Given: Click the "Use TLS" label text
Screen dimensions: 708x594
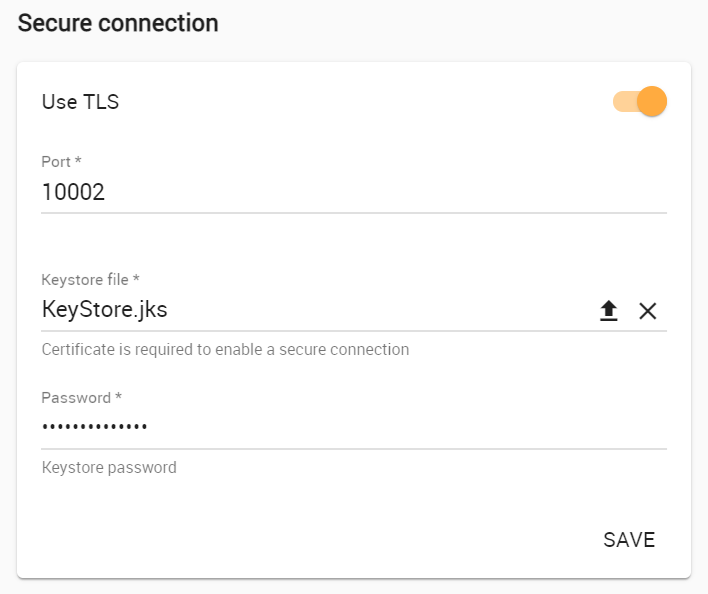Looking at the screenshot, I should coord(80,101).
